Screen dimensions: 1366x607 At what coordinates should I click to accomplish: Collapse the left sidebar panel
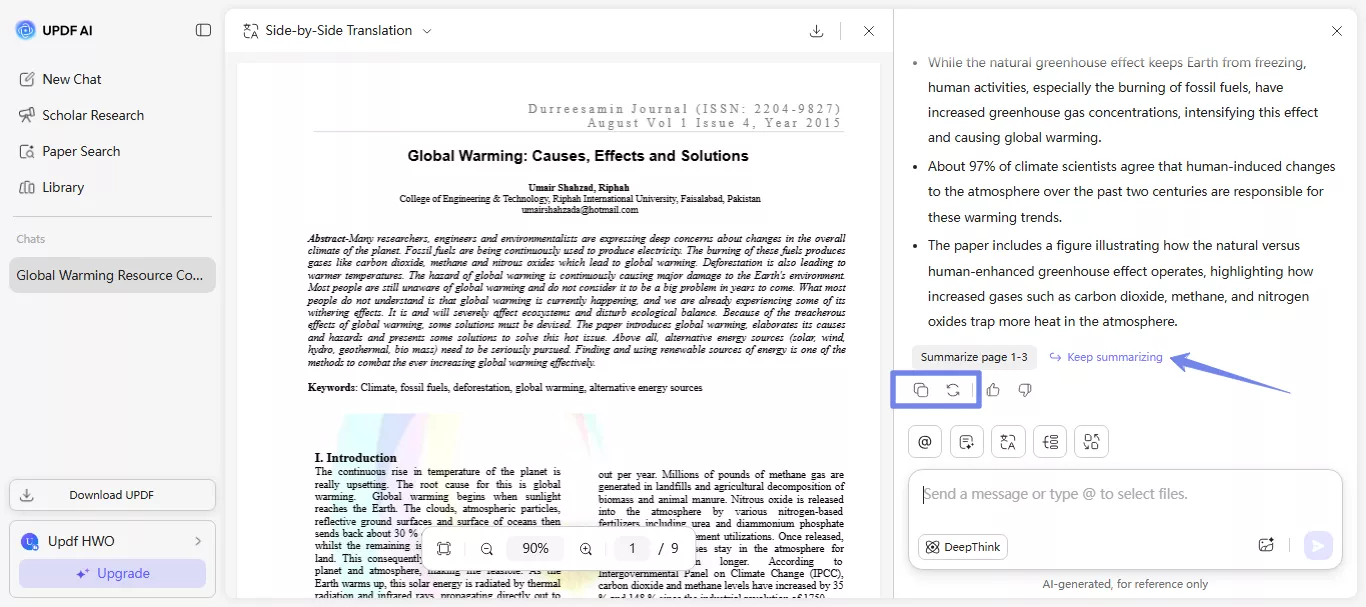point(203,30)
